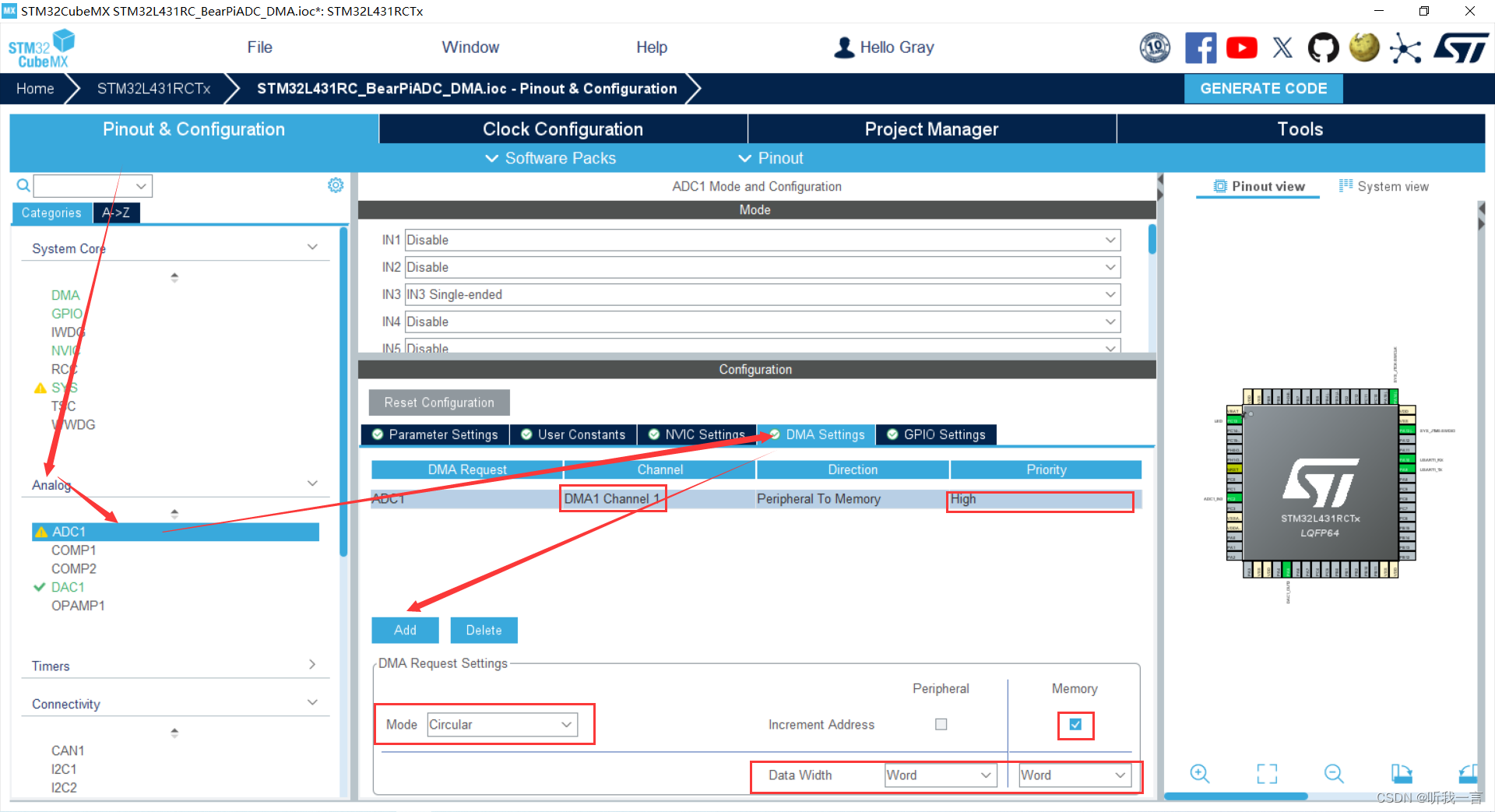This screenshot has height=812, width=1495.
Task: Open the Software Packs dropdown
Action: [x=551, y=158]
